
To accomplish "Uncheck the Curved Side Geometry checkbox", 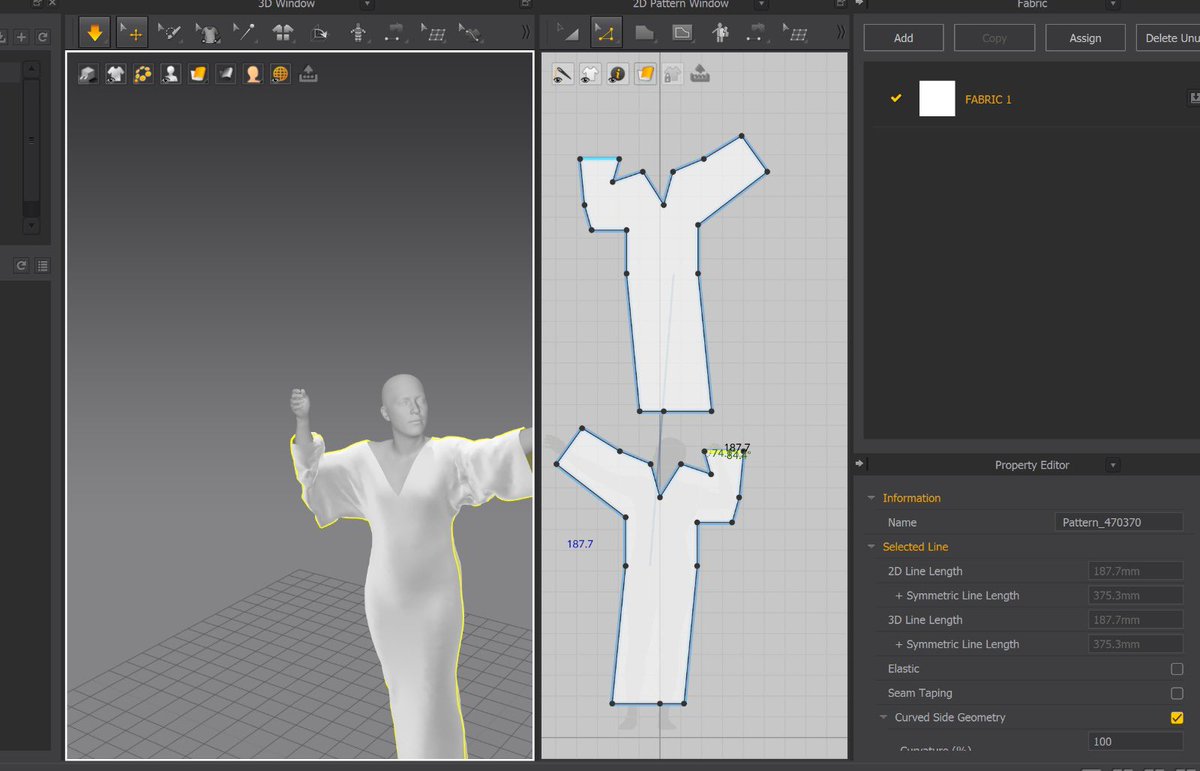I will (1177, 717).
